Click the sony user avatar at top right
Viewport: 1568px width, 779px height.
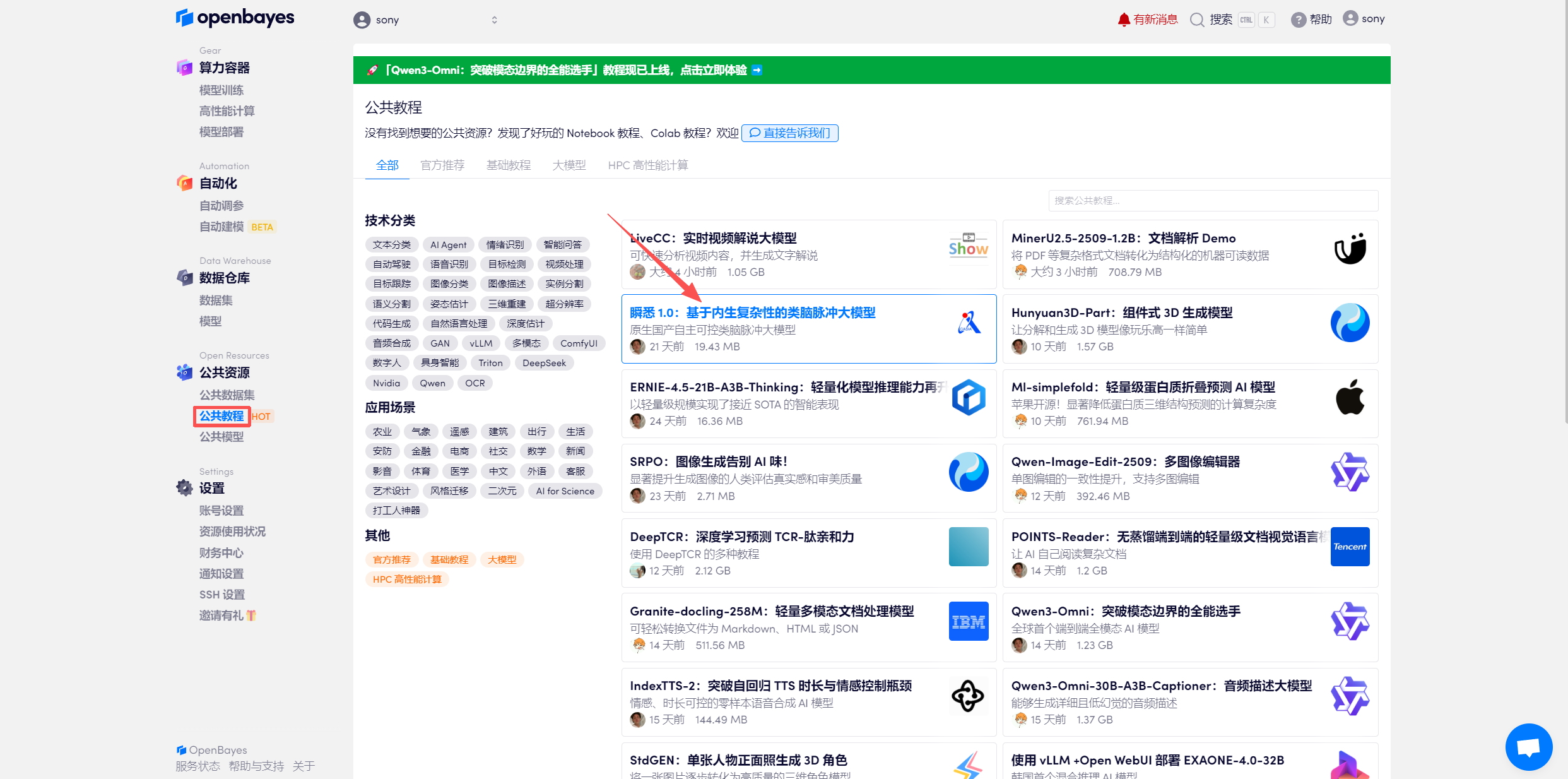click(x=1350, y=18)
